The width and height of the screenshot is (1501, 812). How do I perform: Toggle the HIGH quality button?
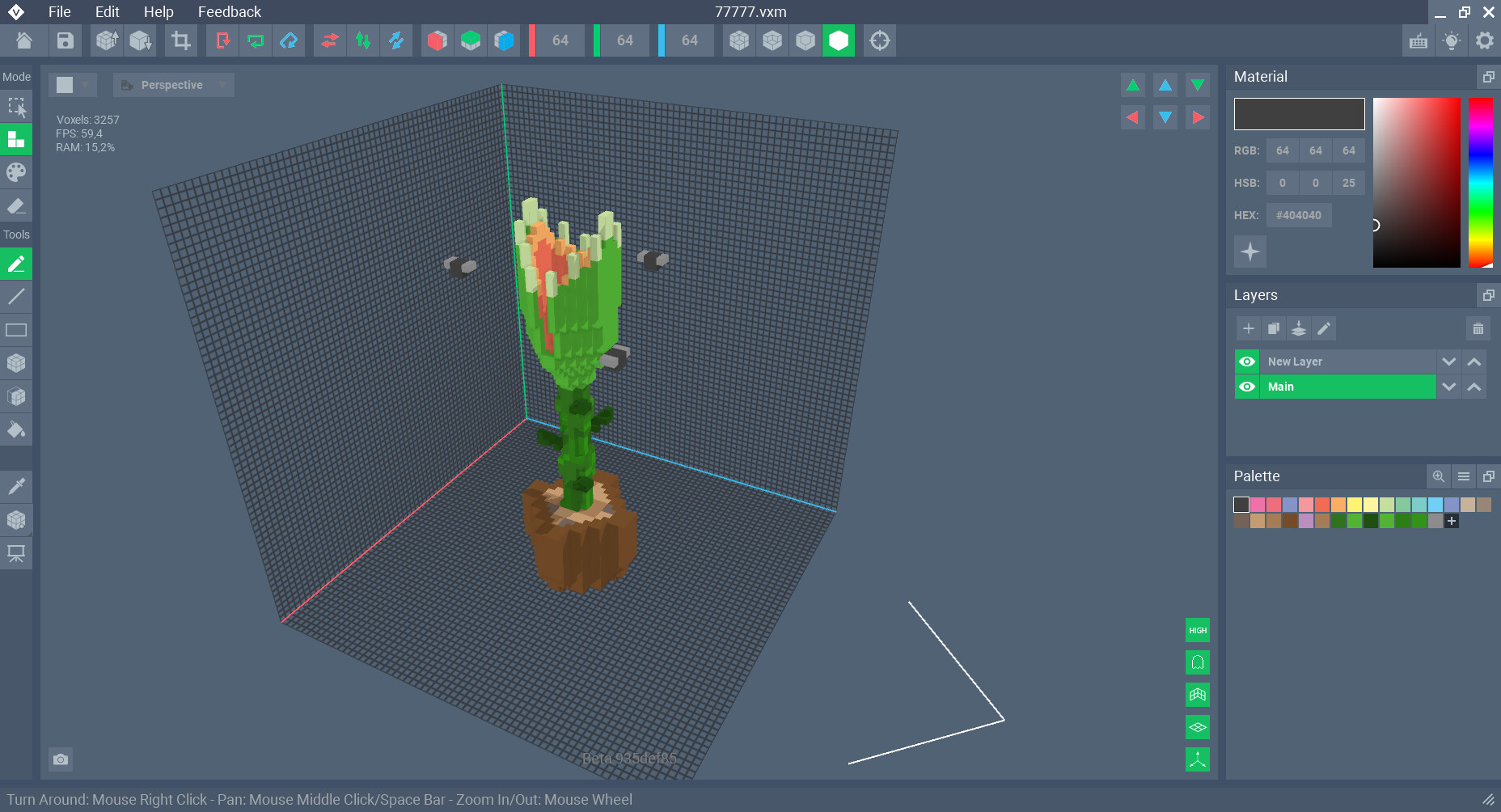click(1198, 630)
